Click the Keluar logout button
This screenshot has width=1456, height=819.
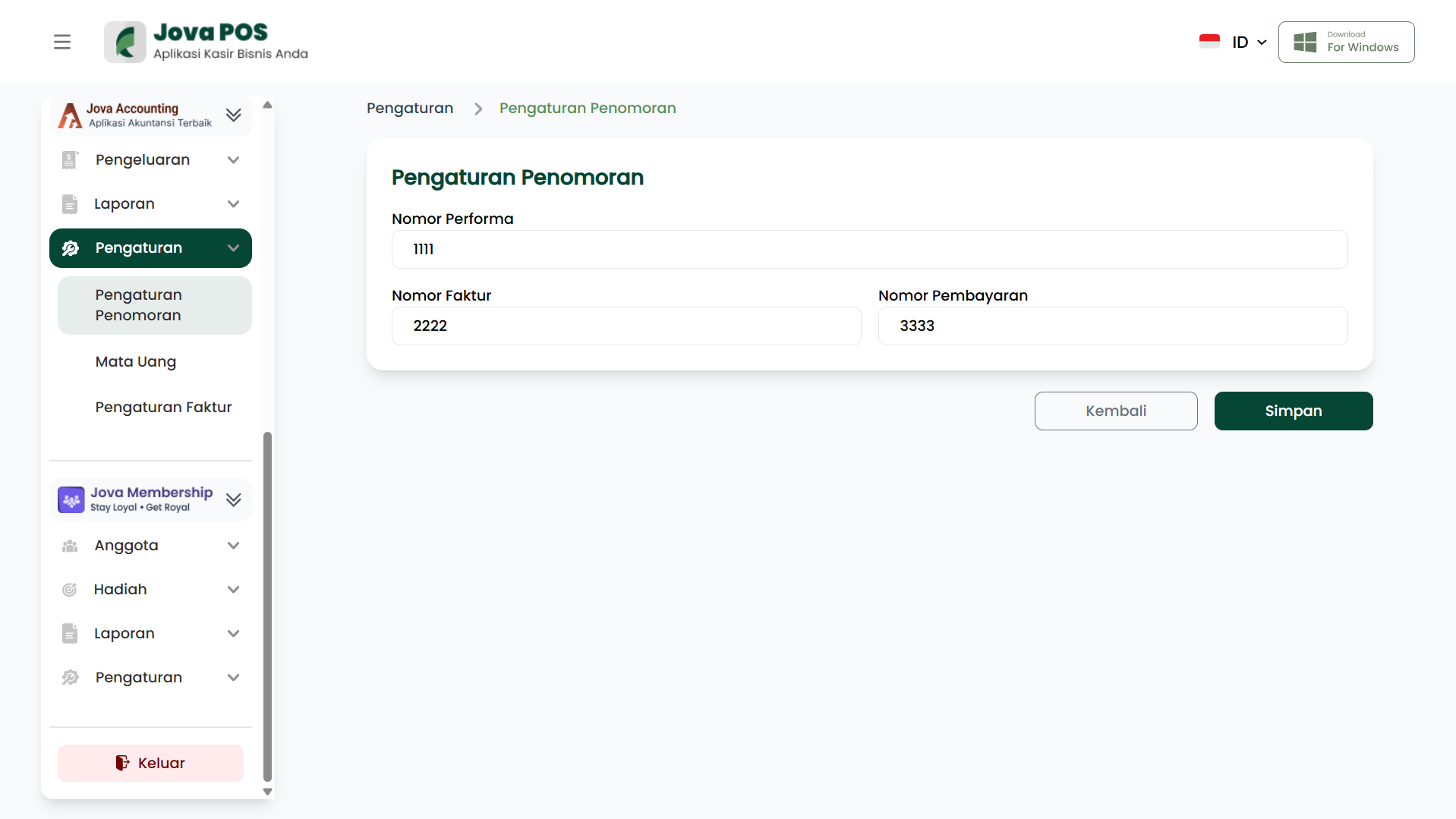(x=150, y=763)
